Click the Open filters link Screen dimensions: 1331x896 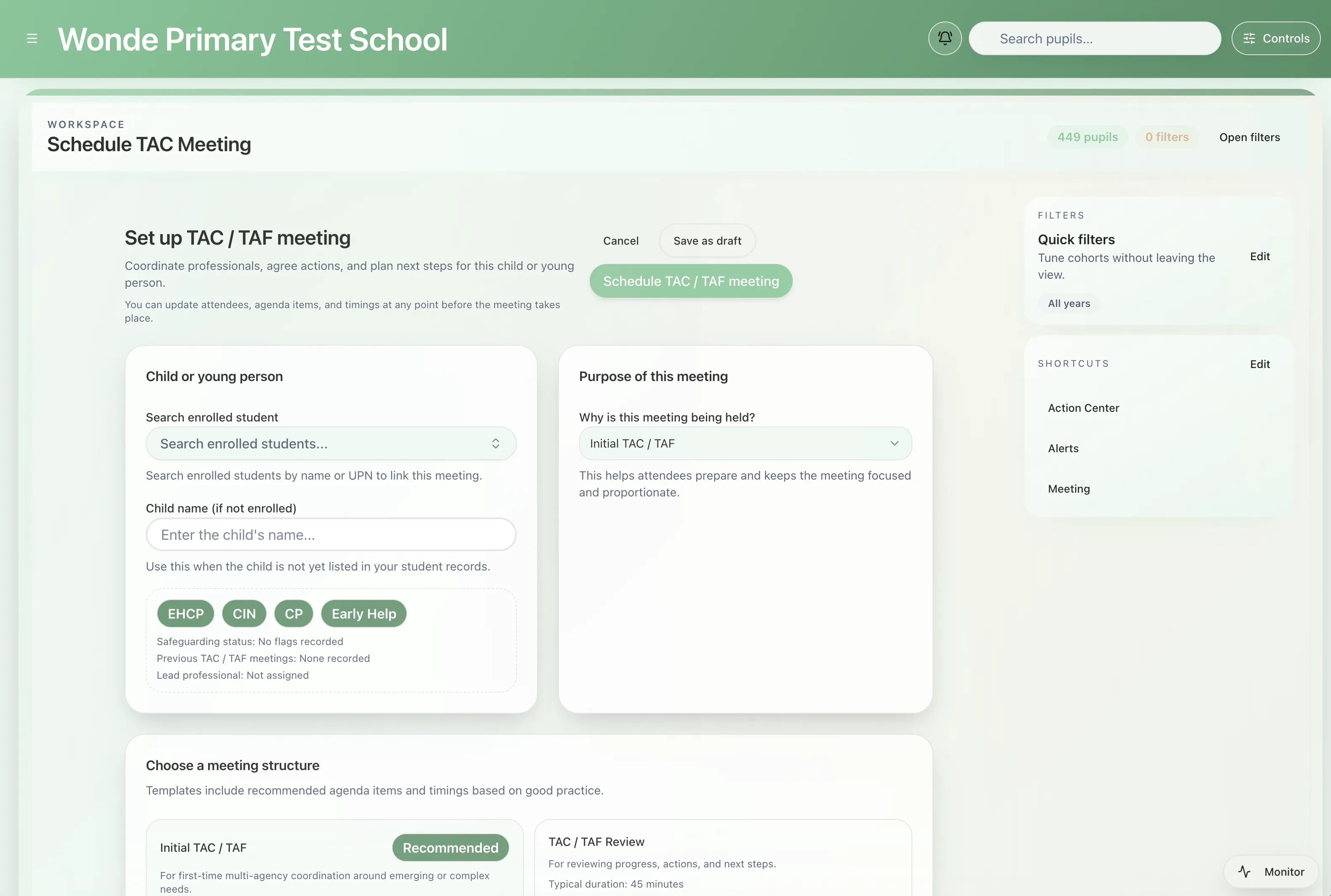(x=1249, y=137)
